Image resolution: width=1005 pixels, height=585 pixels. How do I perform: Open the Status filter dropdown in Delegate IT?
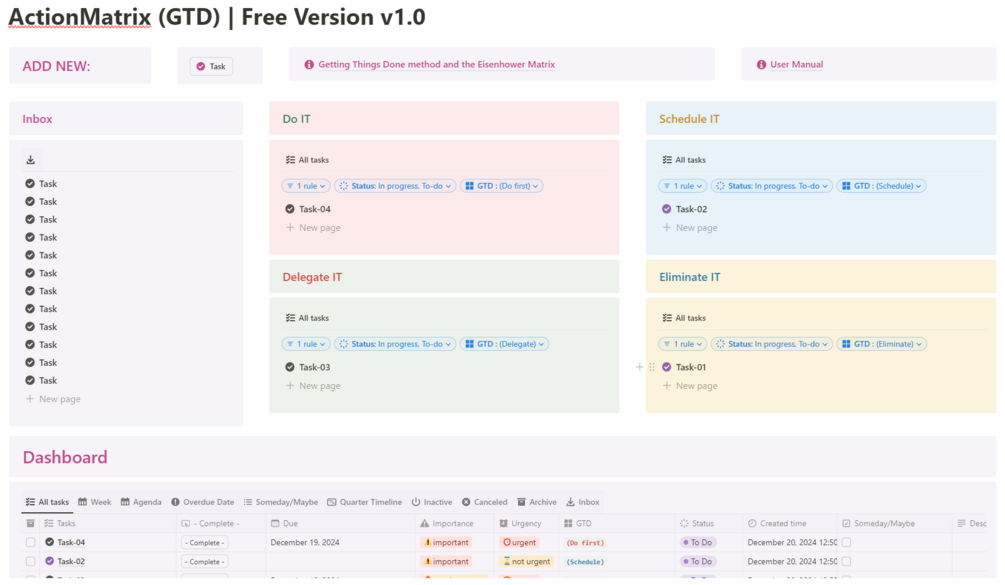[395, 344]
